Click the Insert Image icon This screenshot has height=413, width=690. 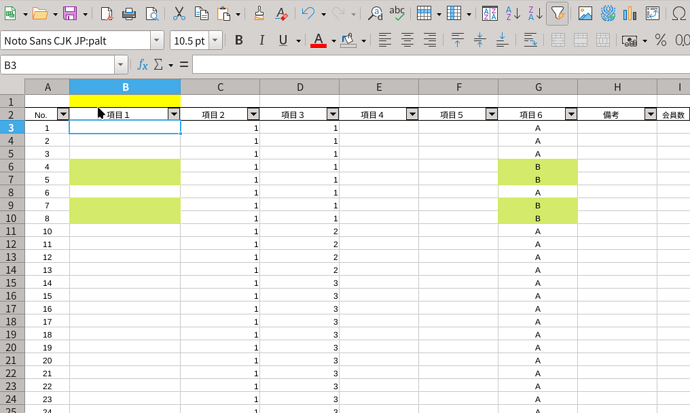[585, 14]
